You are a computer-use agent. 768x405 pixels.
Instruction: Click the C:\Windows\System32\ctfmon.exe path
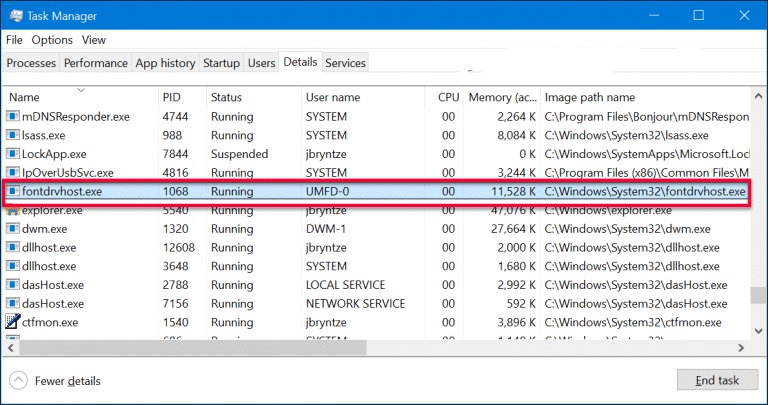[x=633, y=322]
